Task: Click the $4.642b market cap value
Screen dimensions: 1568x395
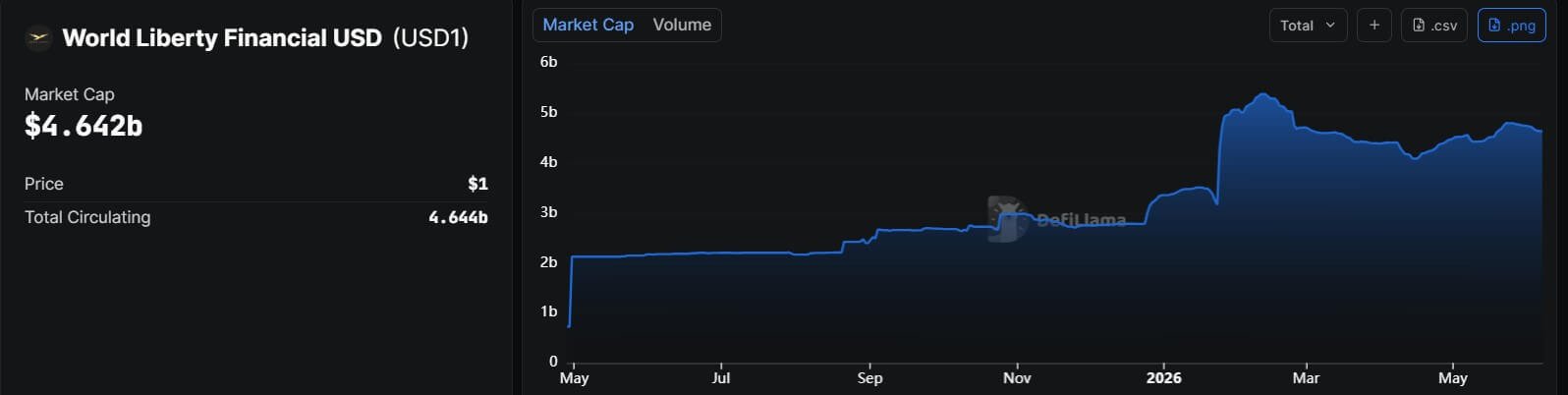Action: point(84,126)
